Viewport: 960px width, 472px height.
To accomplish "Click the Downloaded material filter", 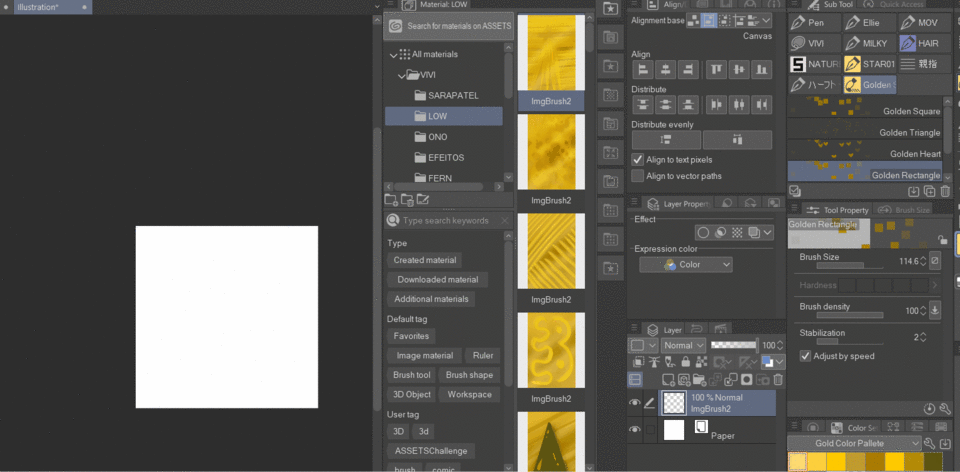I will click(x=438, y=280).
